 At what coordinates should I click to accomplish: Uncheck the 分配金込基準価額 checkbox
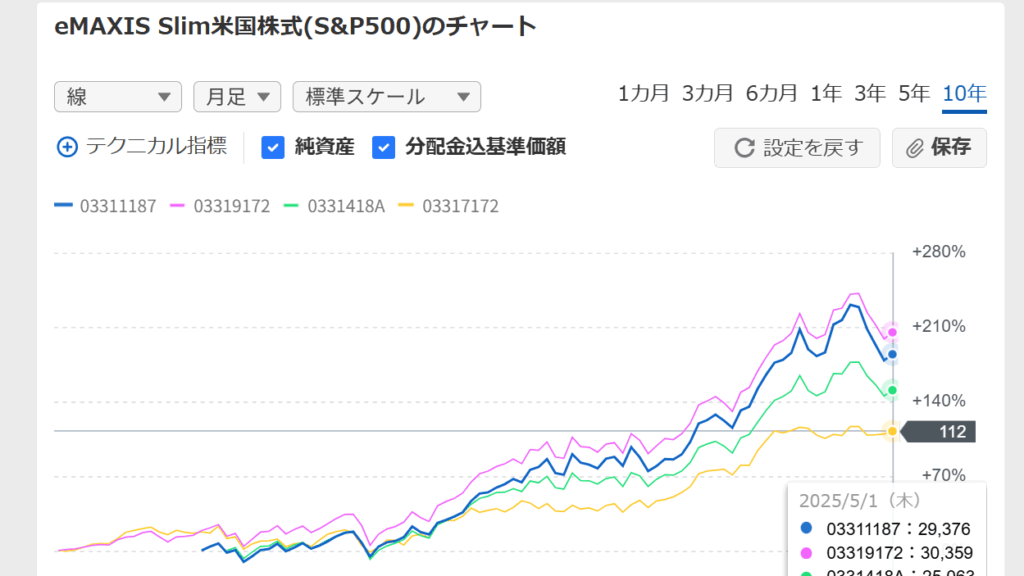383,148
